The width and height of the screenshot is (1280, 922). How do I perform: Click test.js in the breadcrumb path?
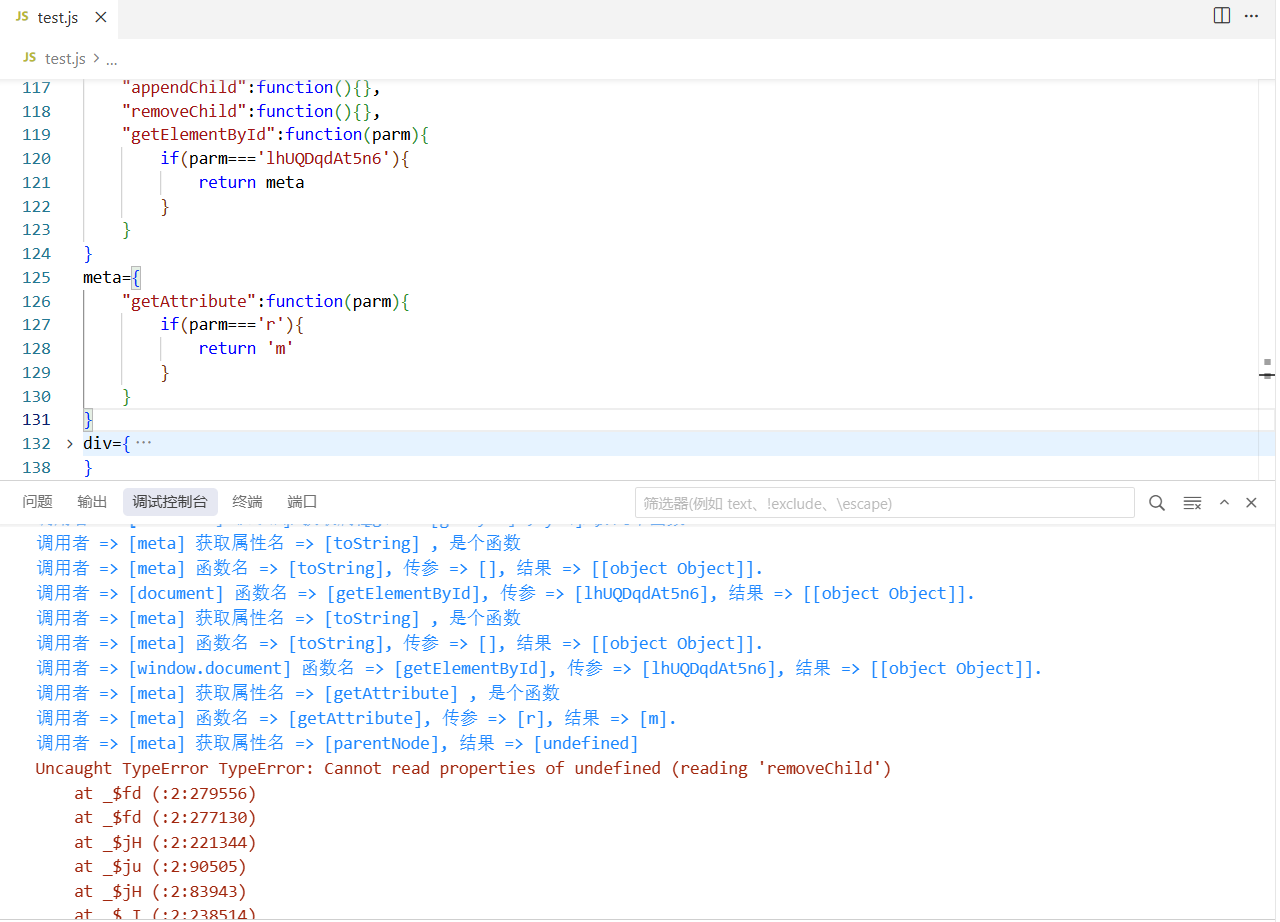pos(65,59)
